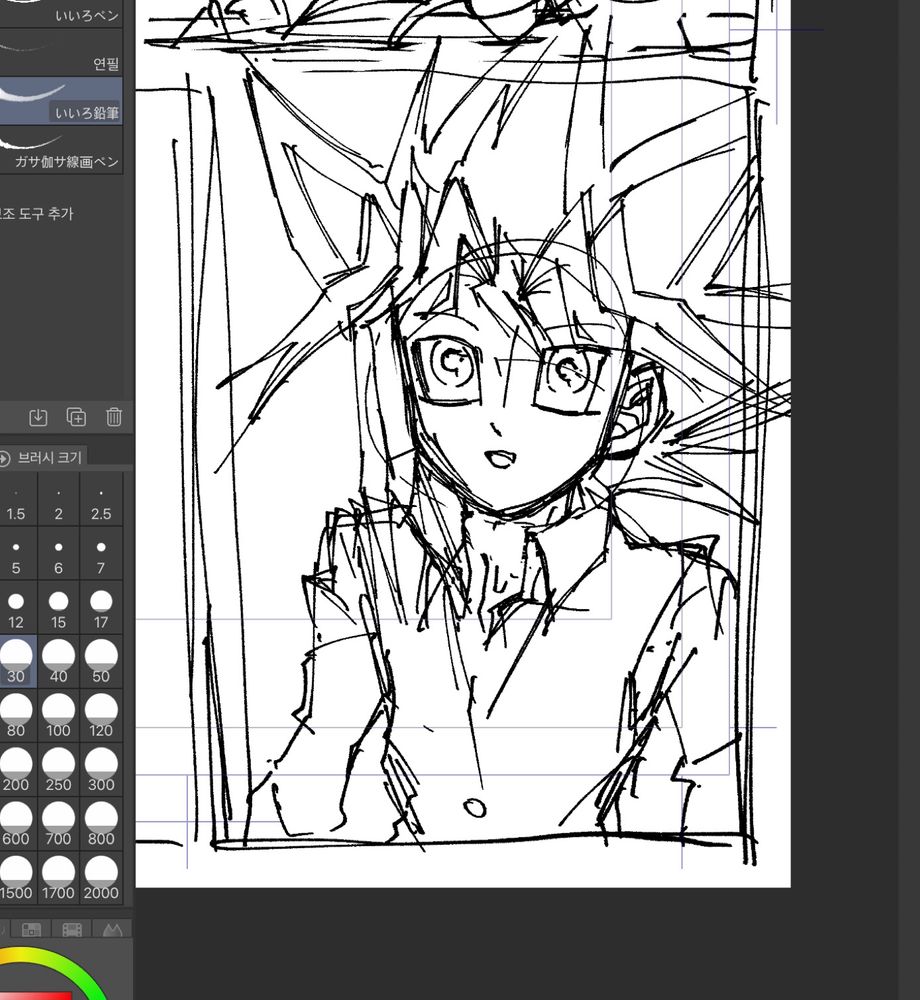The width and height of the screenshot is (920, 1000).
Task: Select the 연필 pencil sub tool
Action: coord(61,53)
